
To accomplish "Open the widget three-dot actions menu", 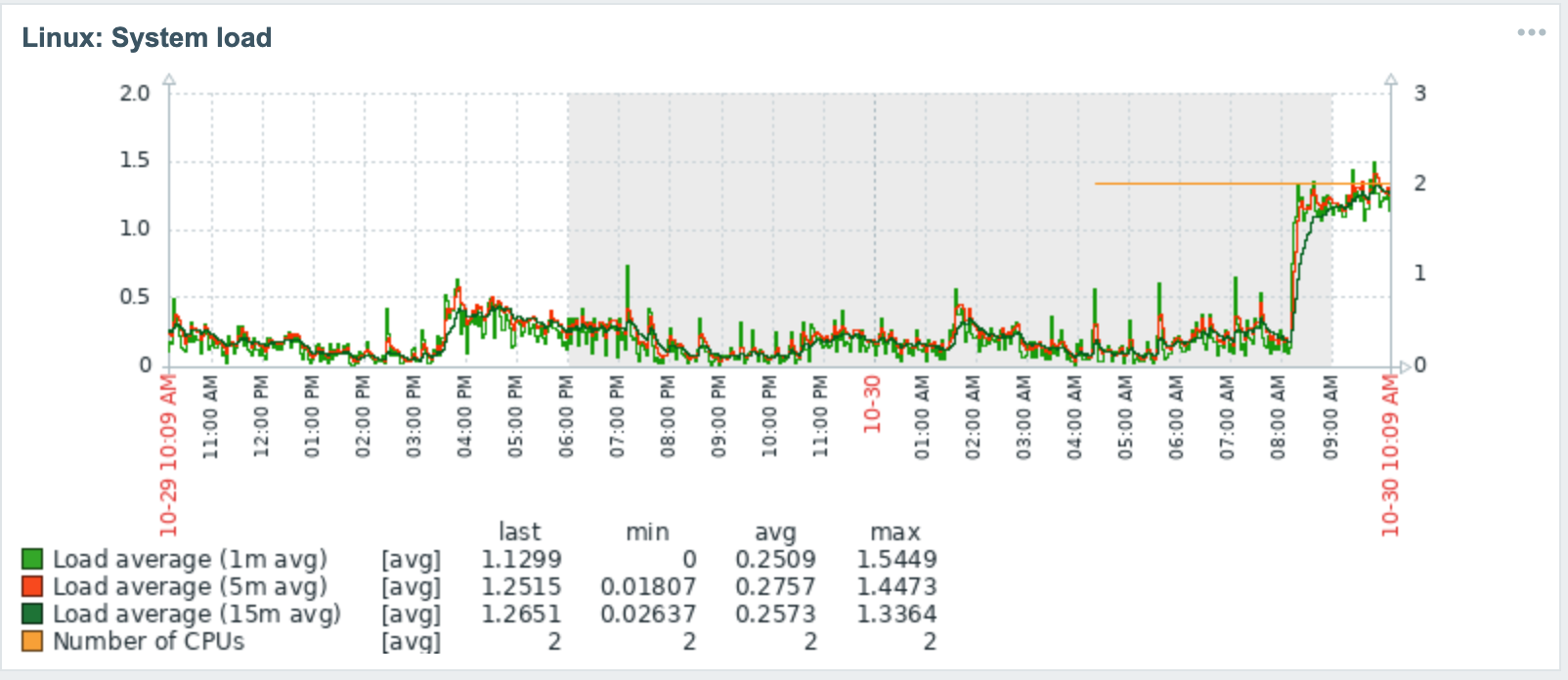I will (1531, 33).
